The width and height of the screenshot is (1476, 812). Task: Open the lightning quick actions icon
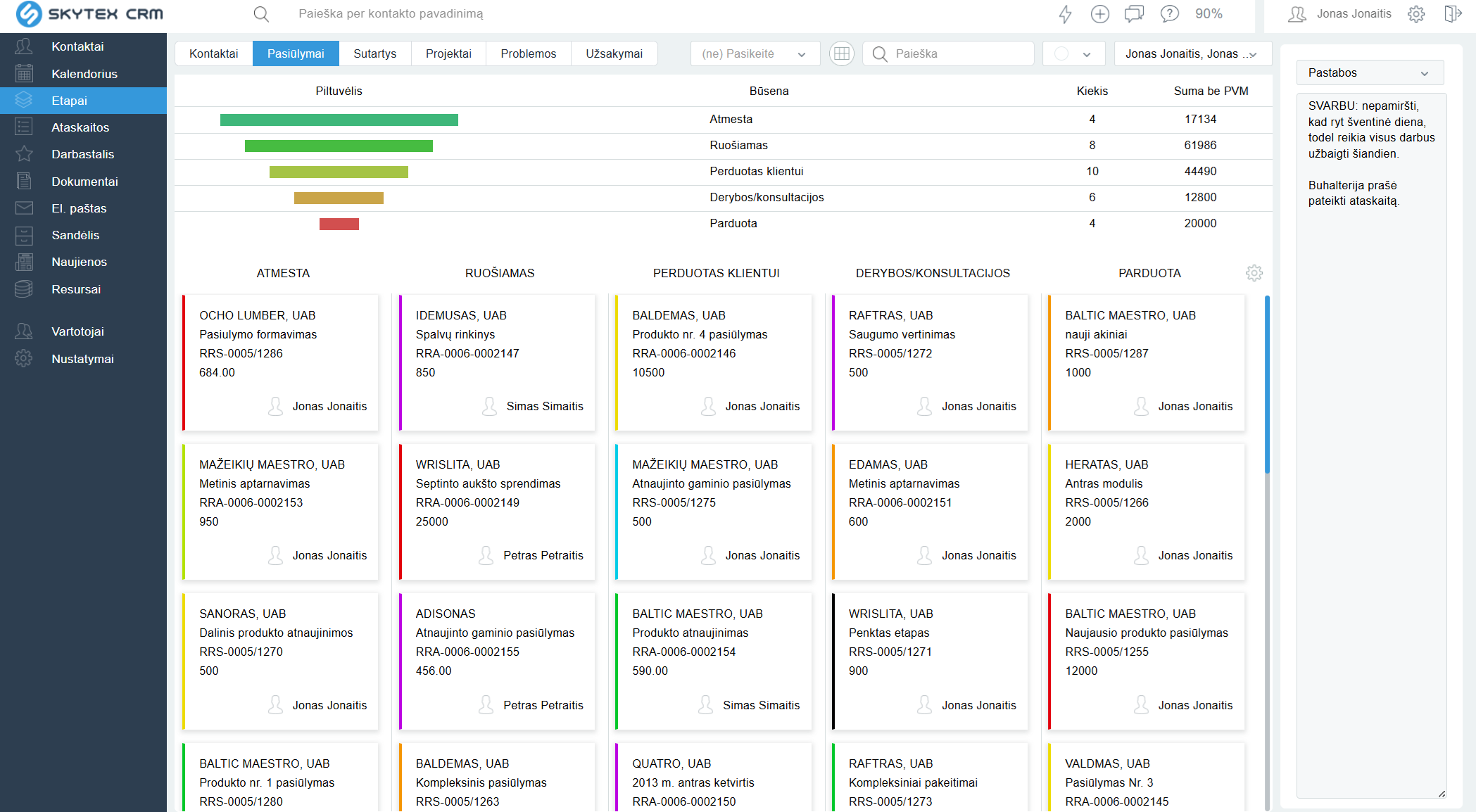(1066, 14)
